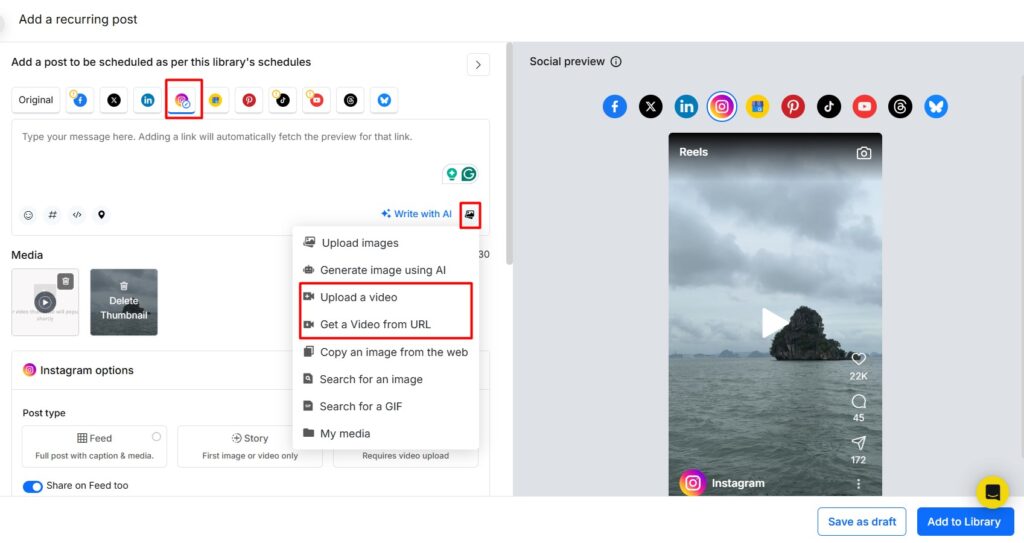This screenshot has height=543, width=1024.
Task: Show Bluesky in Social preview
Action: click(x=936, y=106)
